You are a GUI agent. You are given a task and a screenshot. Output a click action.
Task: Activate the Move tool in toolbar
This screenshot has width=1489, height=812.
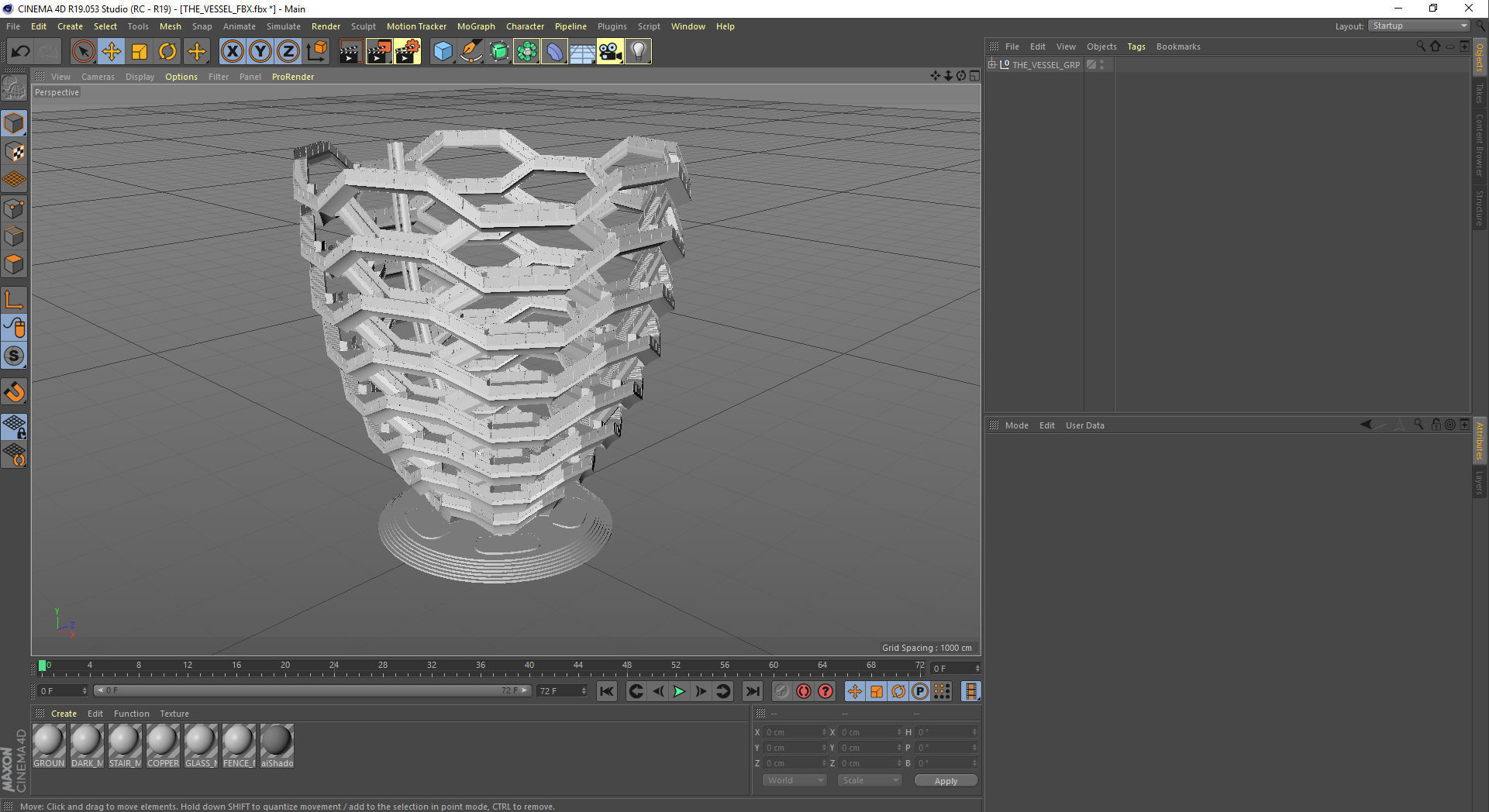[x=112, y=52]
